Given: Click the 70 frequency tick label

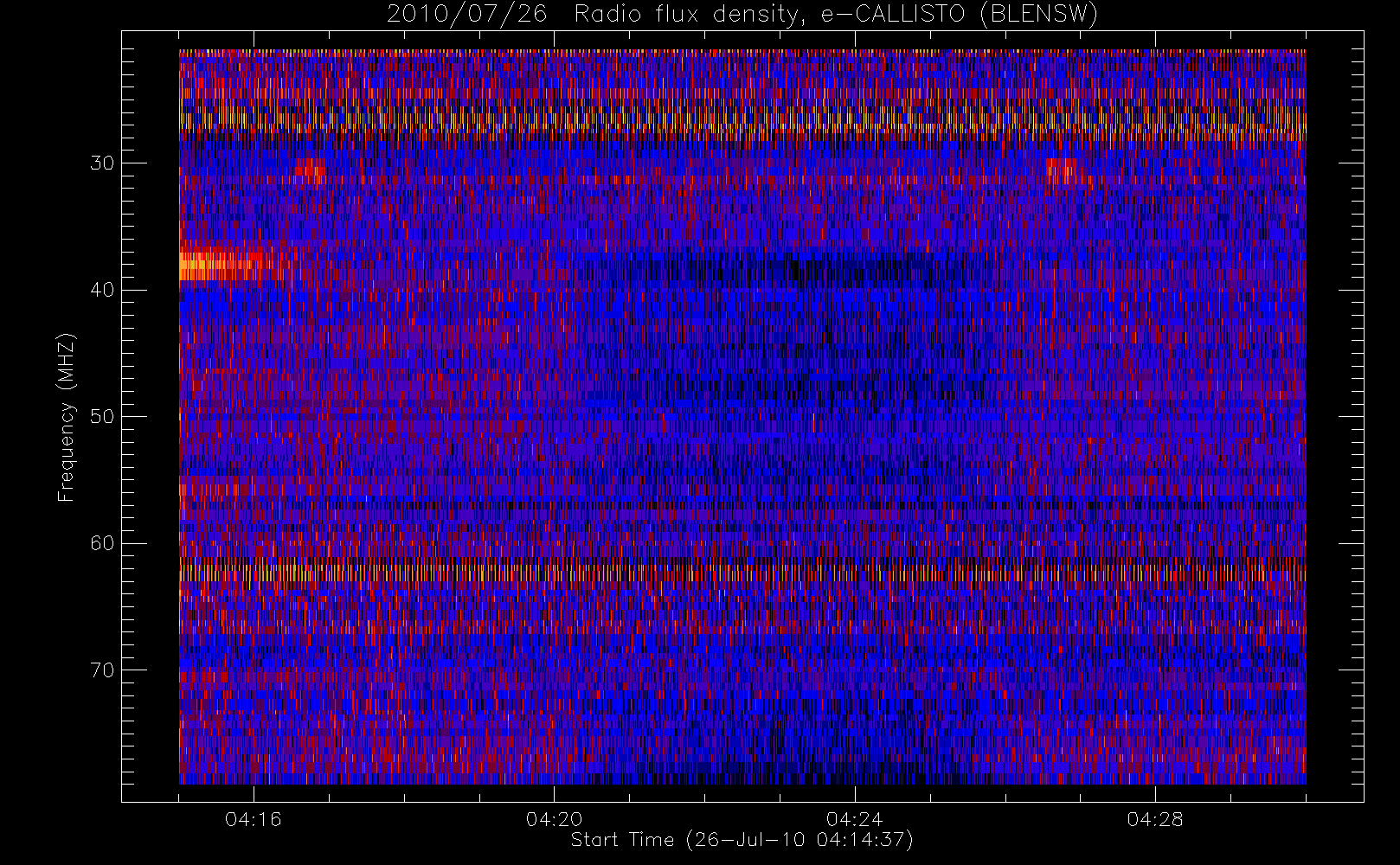Looking at the screenshot, I should pyautogui.click(x=102, y=670).
